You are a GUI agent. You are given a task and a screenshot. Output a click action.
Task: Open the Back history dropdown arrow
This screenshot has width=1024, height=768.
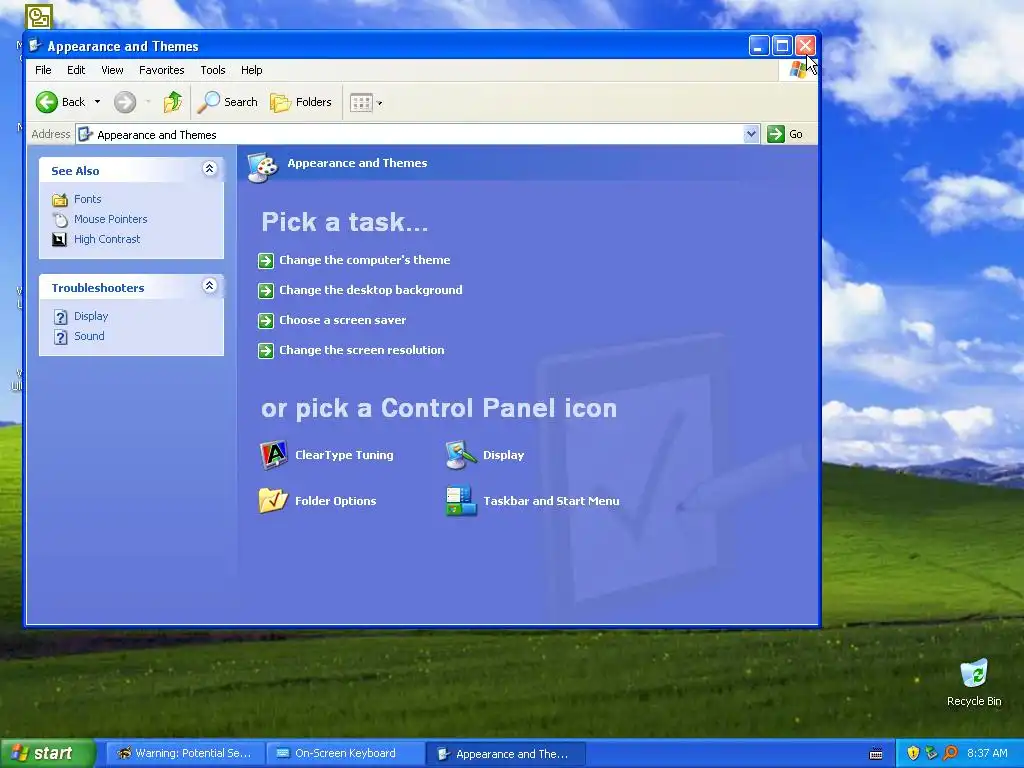point(97,102)
